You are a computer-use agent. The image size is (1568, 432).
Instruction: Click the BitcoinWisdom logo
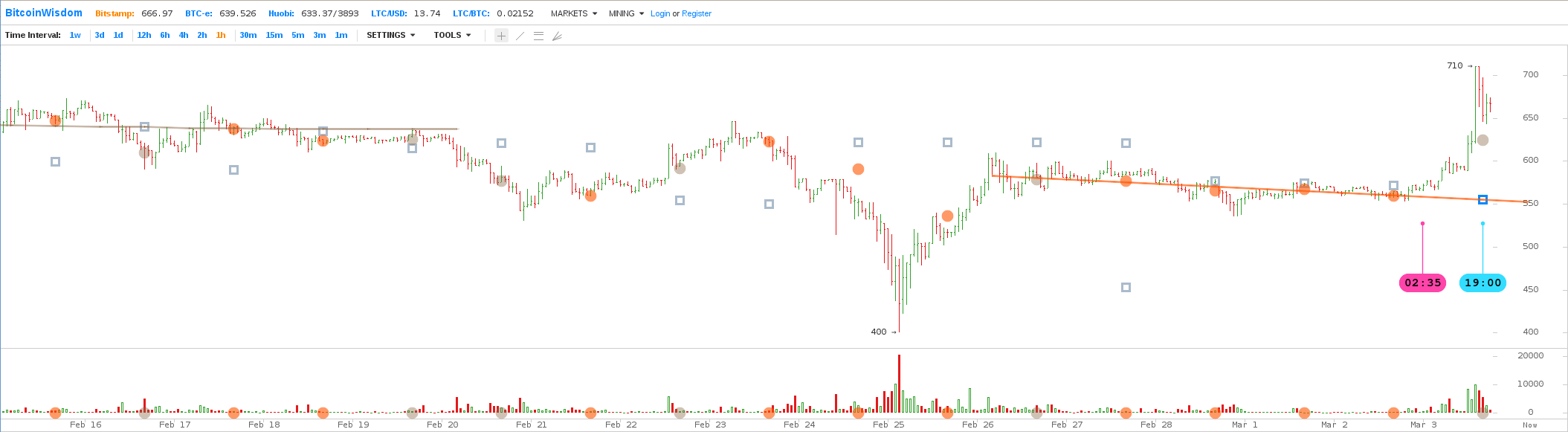tap(44, 13)
